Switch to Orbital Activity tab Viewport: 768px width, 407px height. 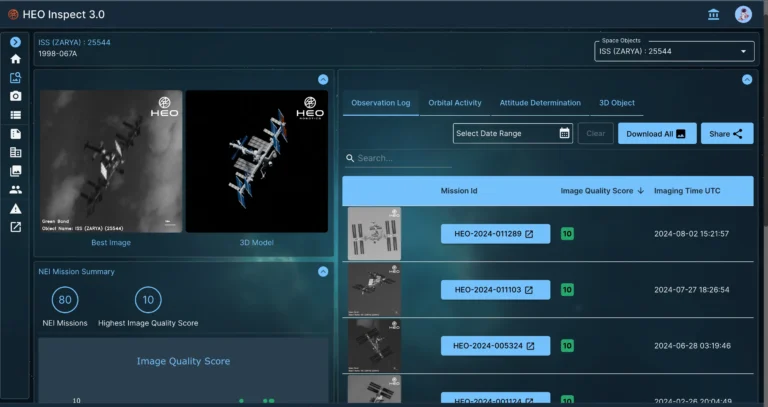click(455, 103)
